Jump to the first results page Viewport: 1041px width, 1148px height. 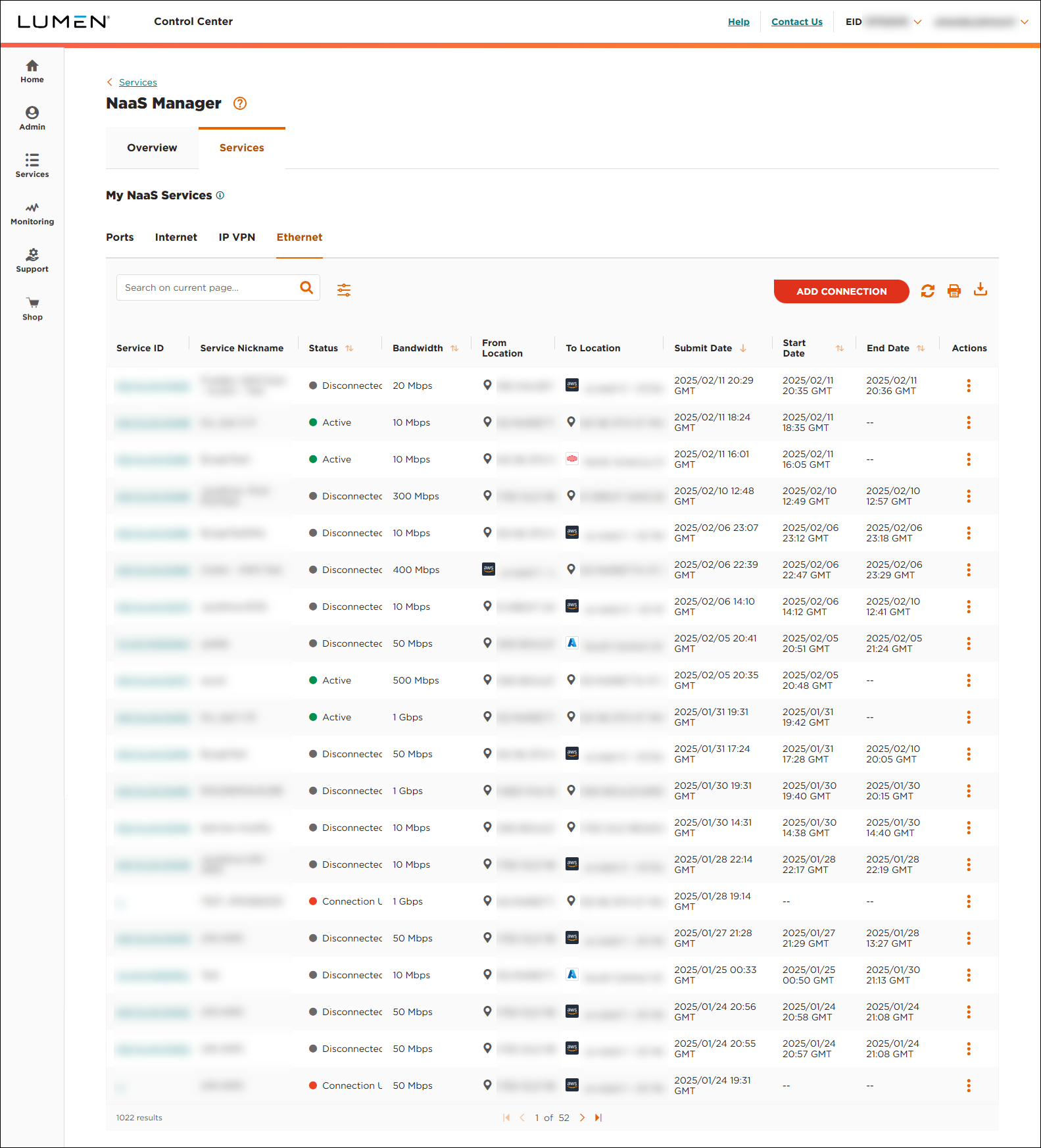click(x=506, y=1118)
